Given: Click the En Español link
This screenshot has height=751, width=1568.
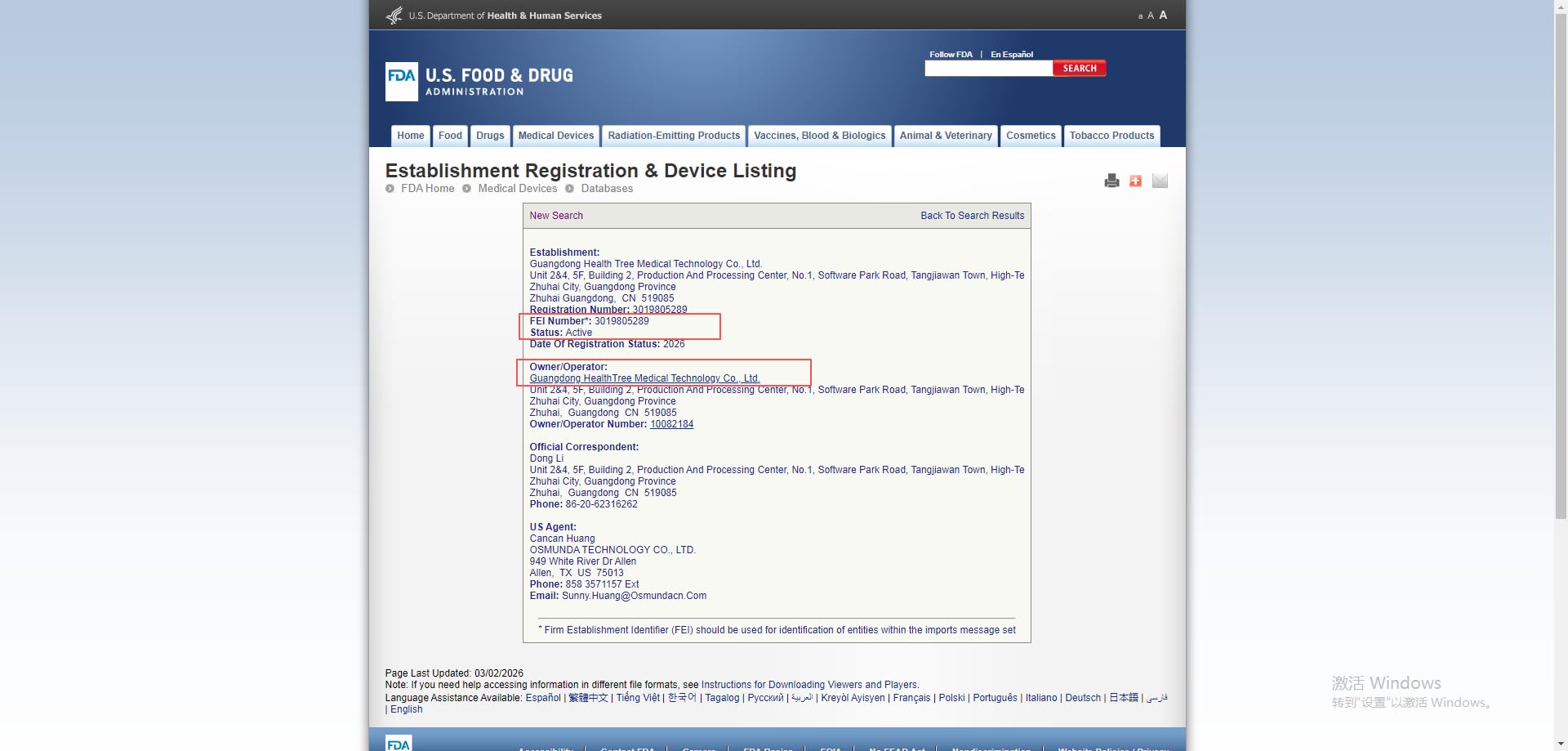Looking at the screenshot, I should (x=1012, y=55).
